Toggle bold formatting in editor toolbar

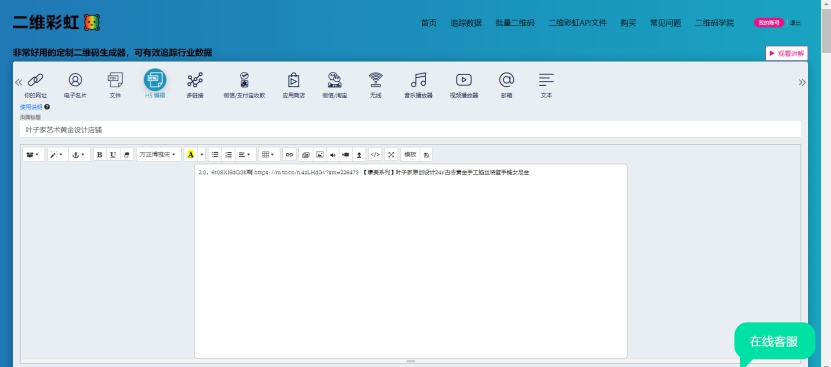100,154
